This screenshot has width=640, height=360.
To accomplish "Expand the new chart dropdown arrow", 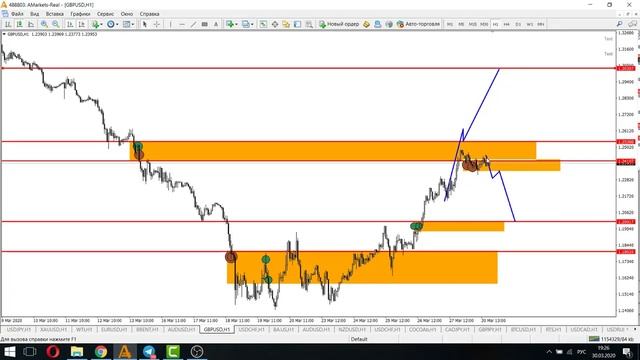I will click(x=236, y=24).
